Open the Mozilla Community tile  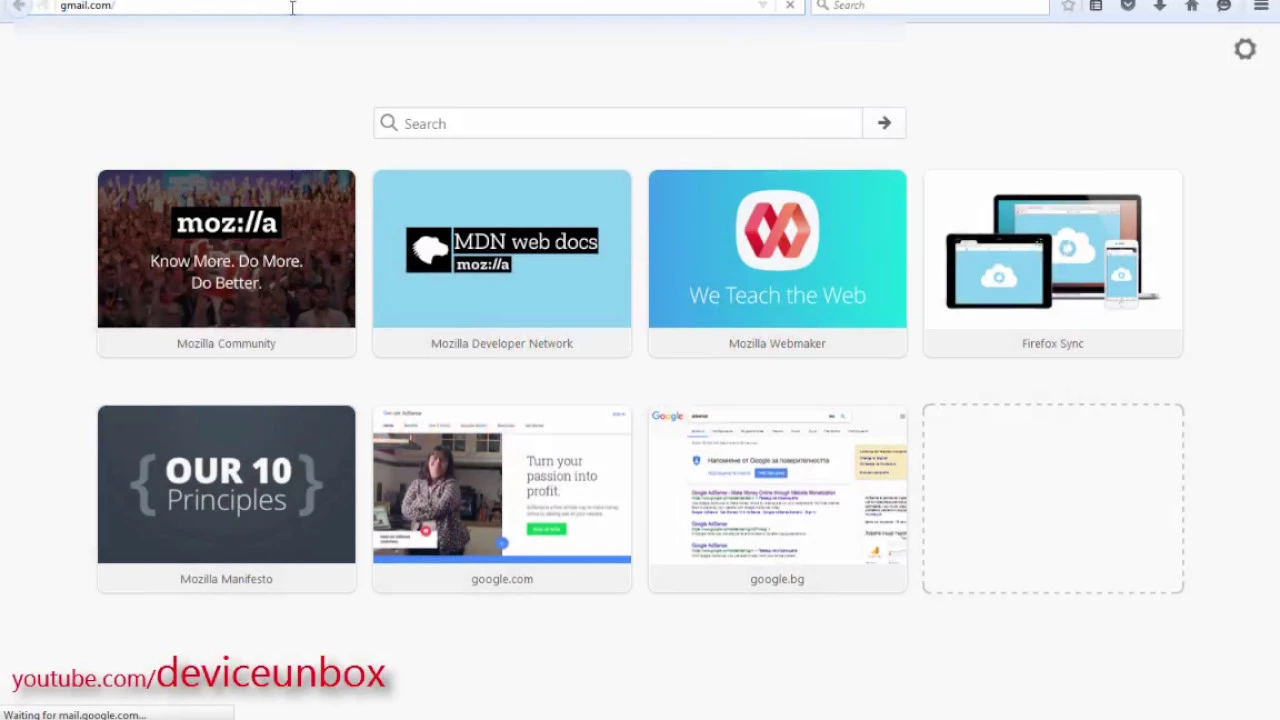pyautogui.click(x=226, y=263)
